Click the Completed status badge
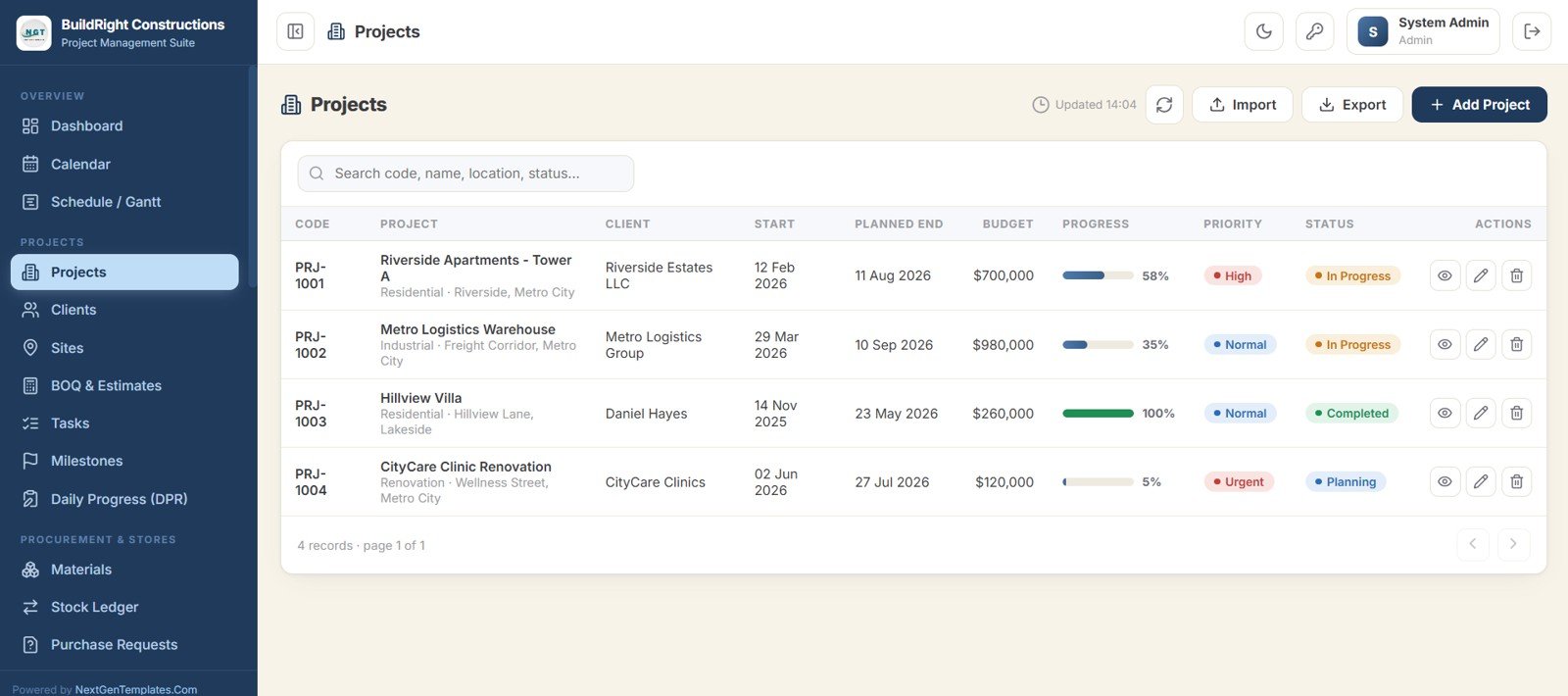Viewport: 1568px width, 696px height. (1352, 413)
